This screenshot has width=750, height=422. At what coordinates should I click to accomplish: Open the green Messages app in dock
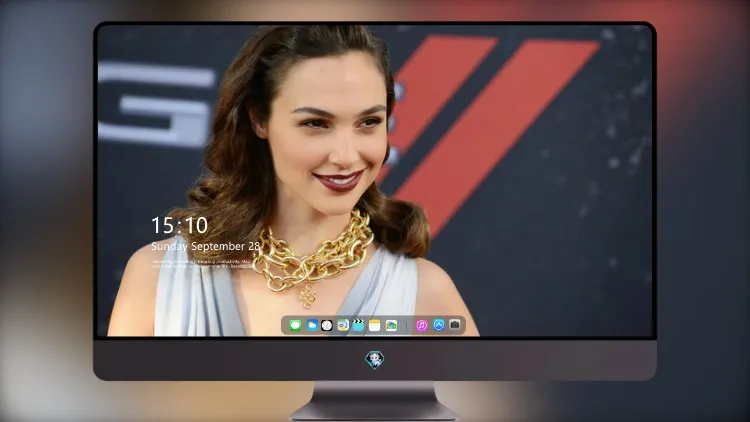tap(295, 325)
